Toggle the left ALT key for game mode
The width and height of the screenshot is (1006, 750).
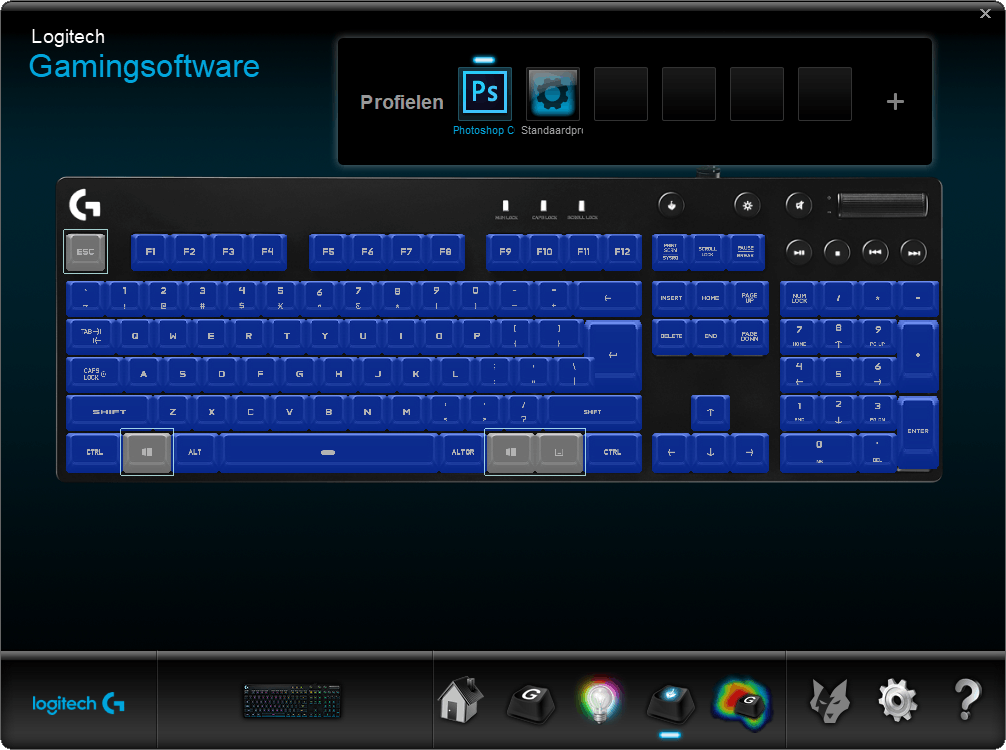tap(195, 452)
